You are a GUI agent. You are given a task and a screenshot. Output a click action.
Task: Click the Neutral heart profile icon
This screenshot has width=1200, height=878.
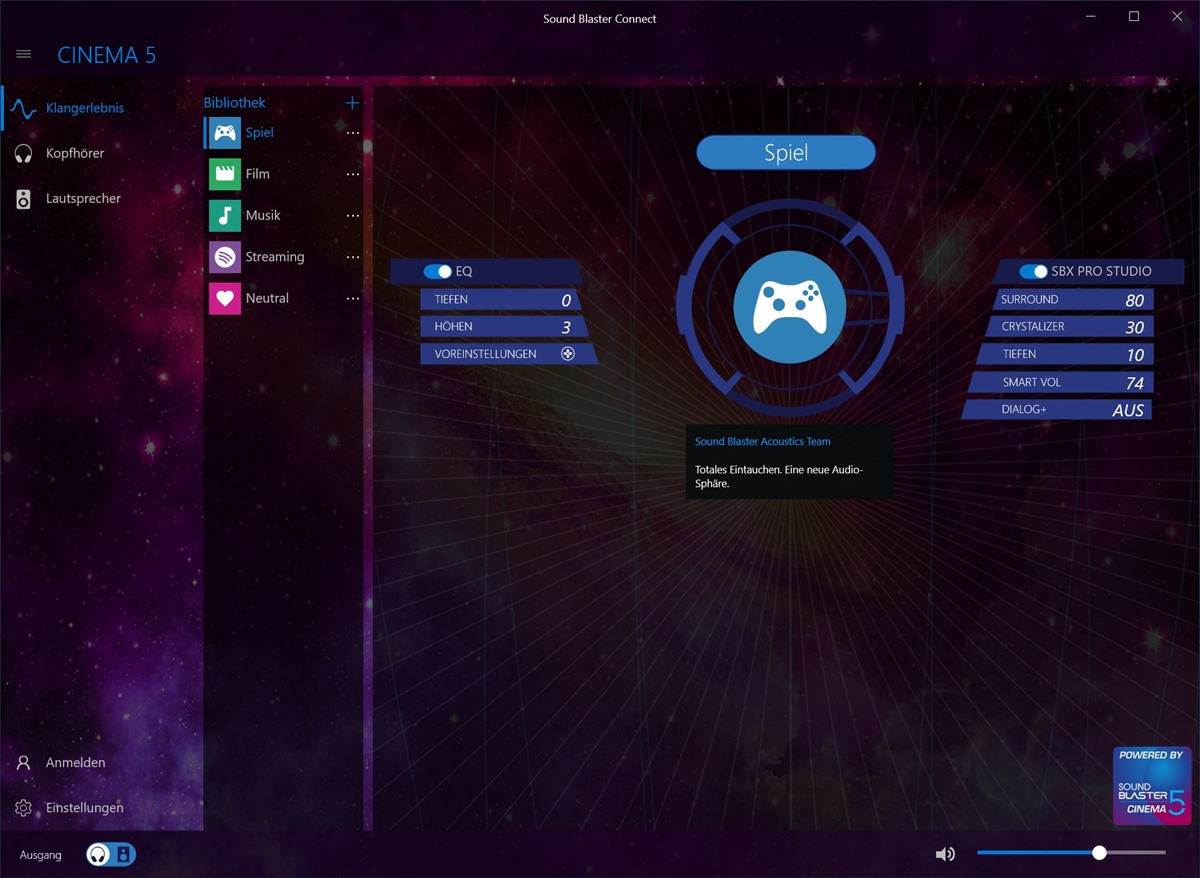[225, 298]
